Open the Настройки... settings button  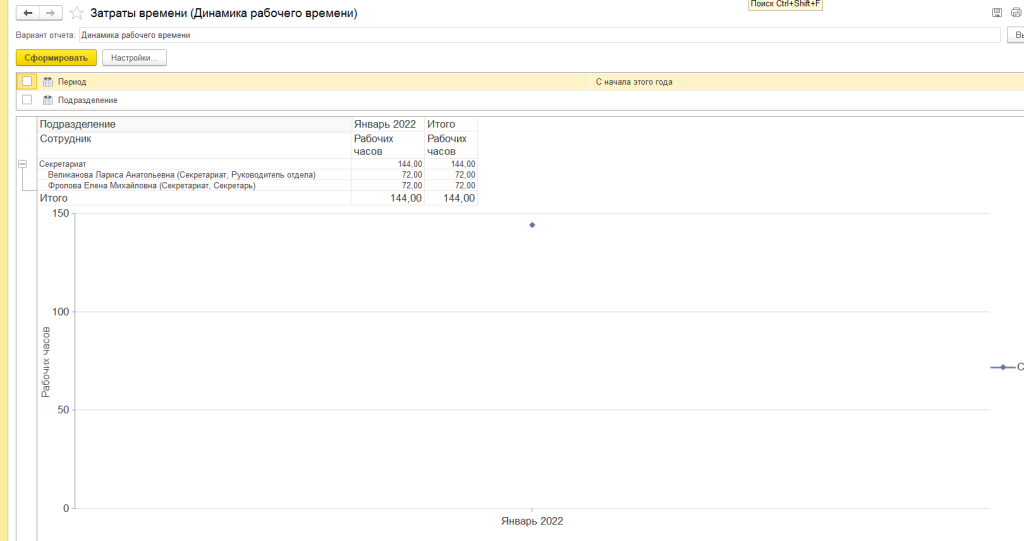(x=134, y=58)
